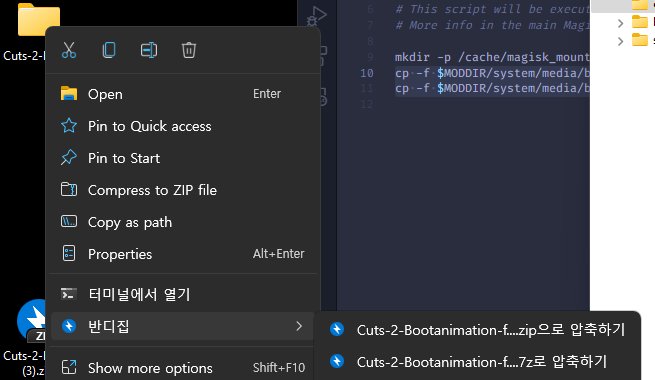Expand the 반디집 submenu
This screenshot has width=655, height=380.
pyautogui.click(x=182, y=326)
